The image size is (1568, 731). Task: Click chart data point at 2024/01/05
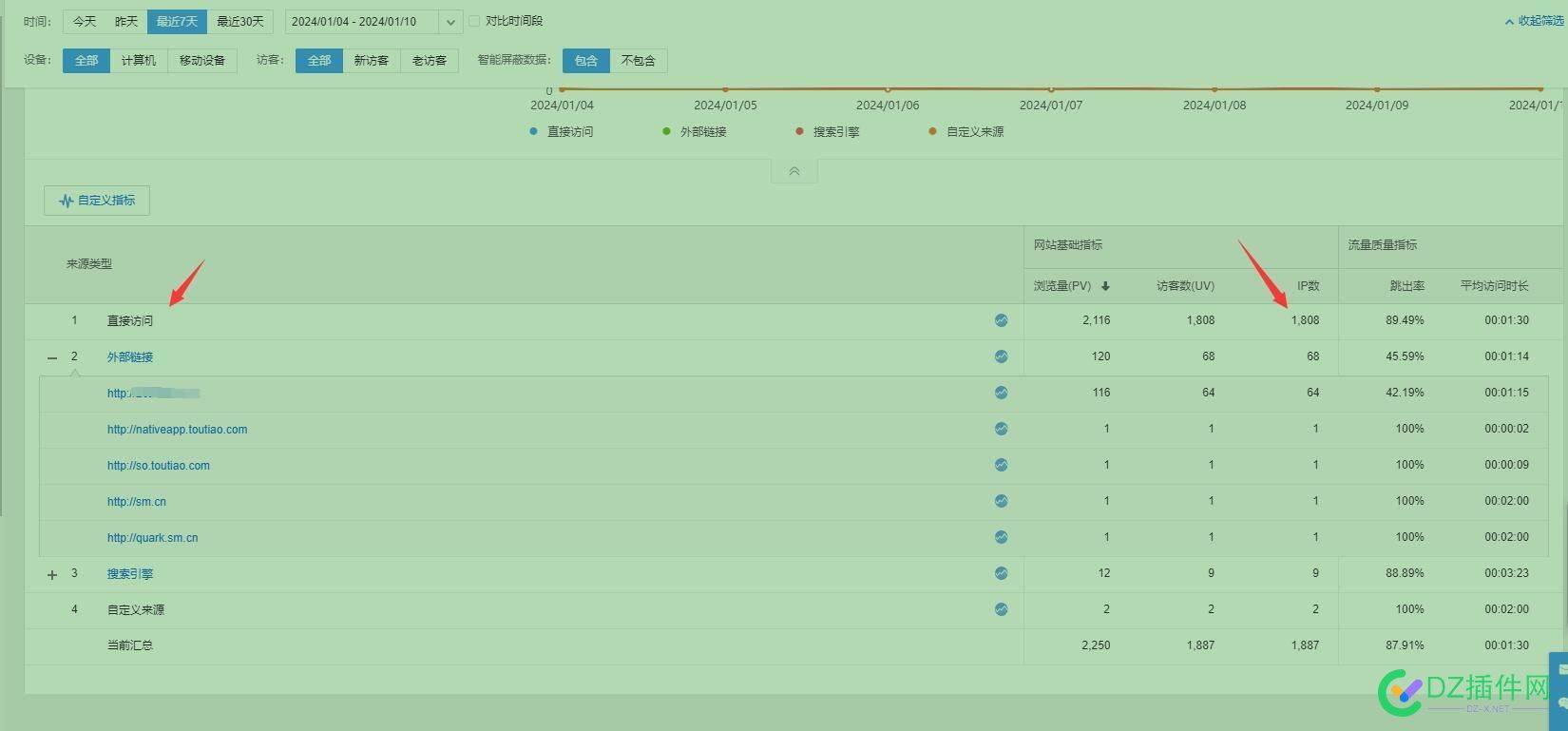(725, 89)
